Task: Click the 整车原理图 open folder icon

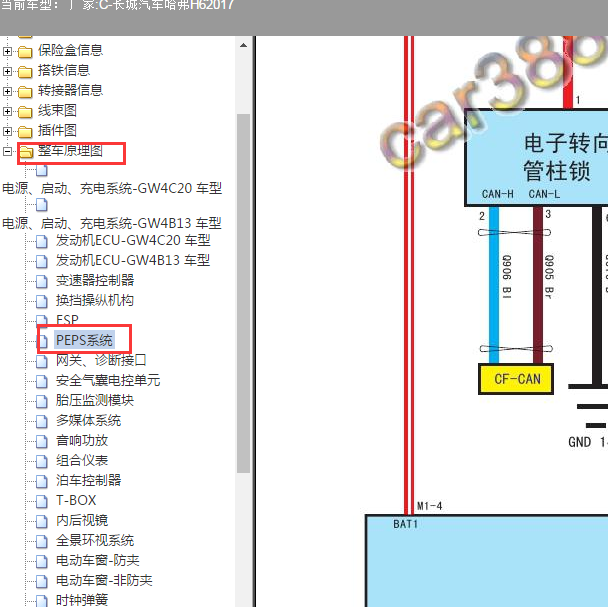Action: (x=26, y=152)
